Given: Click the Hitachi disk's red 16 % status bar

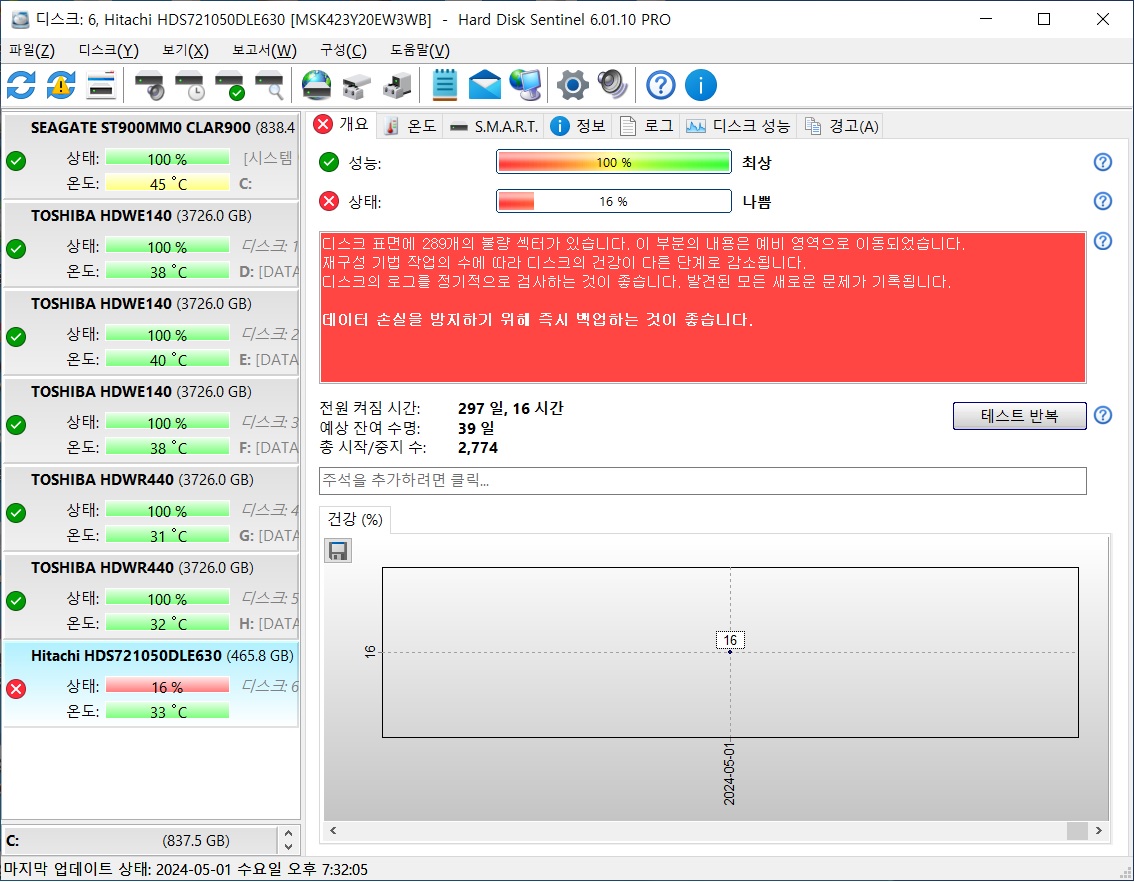Looking at the screenshot, I should coord(167,686).
